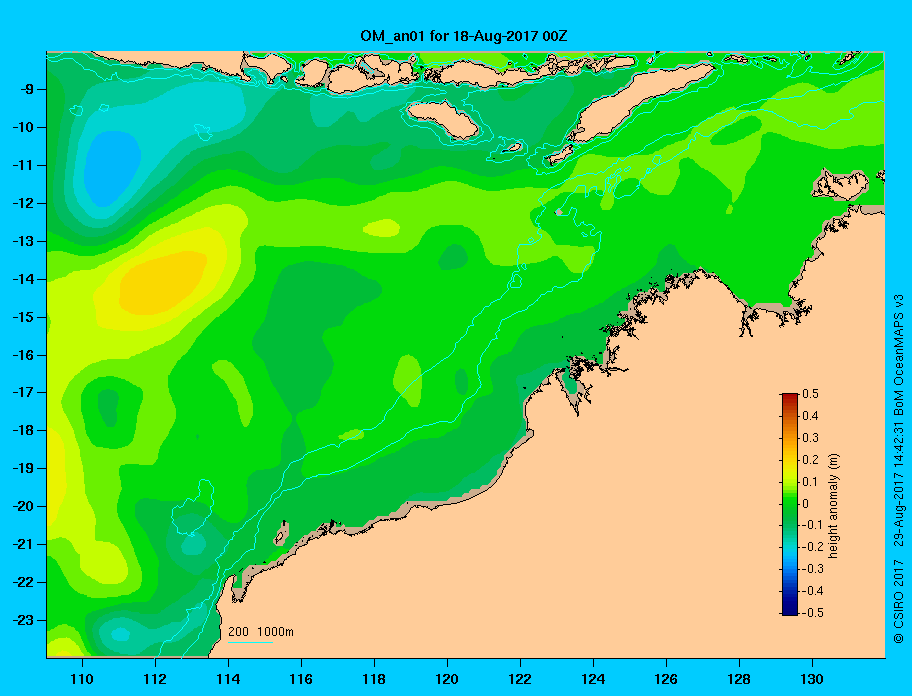The height and width of the screenshot is (696, 912).
Task: Click the blue negative anomaly eddy near -11
Action: (112, 169)
